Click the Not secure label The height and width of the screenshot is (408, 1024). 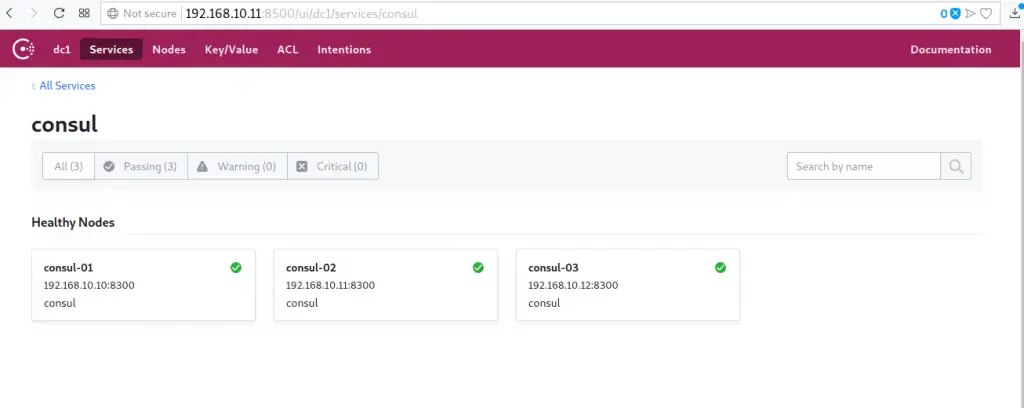pyautogui.click(x=150, y=13)
